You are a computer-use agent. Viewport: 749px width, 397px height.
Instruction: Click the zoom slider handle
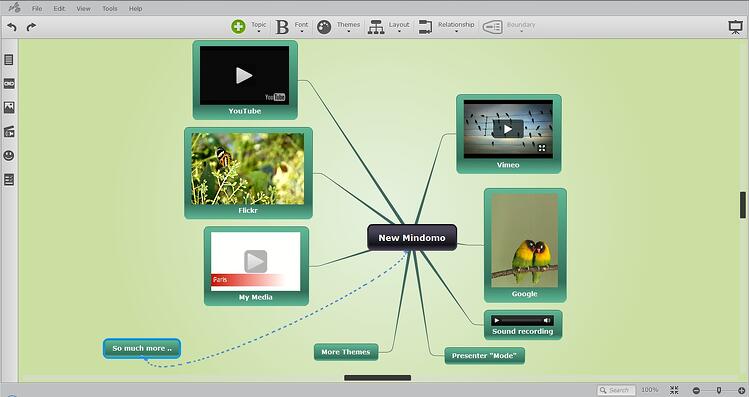point(718,391)
